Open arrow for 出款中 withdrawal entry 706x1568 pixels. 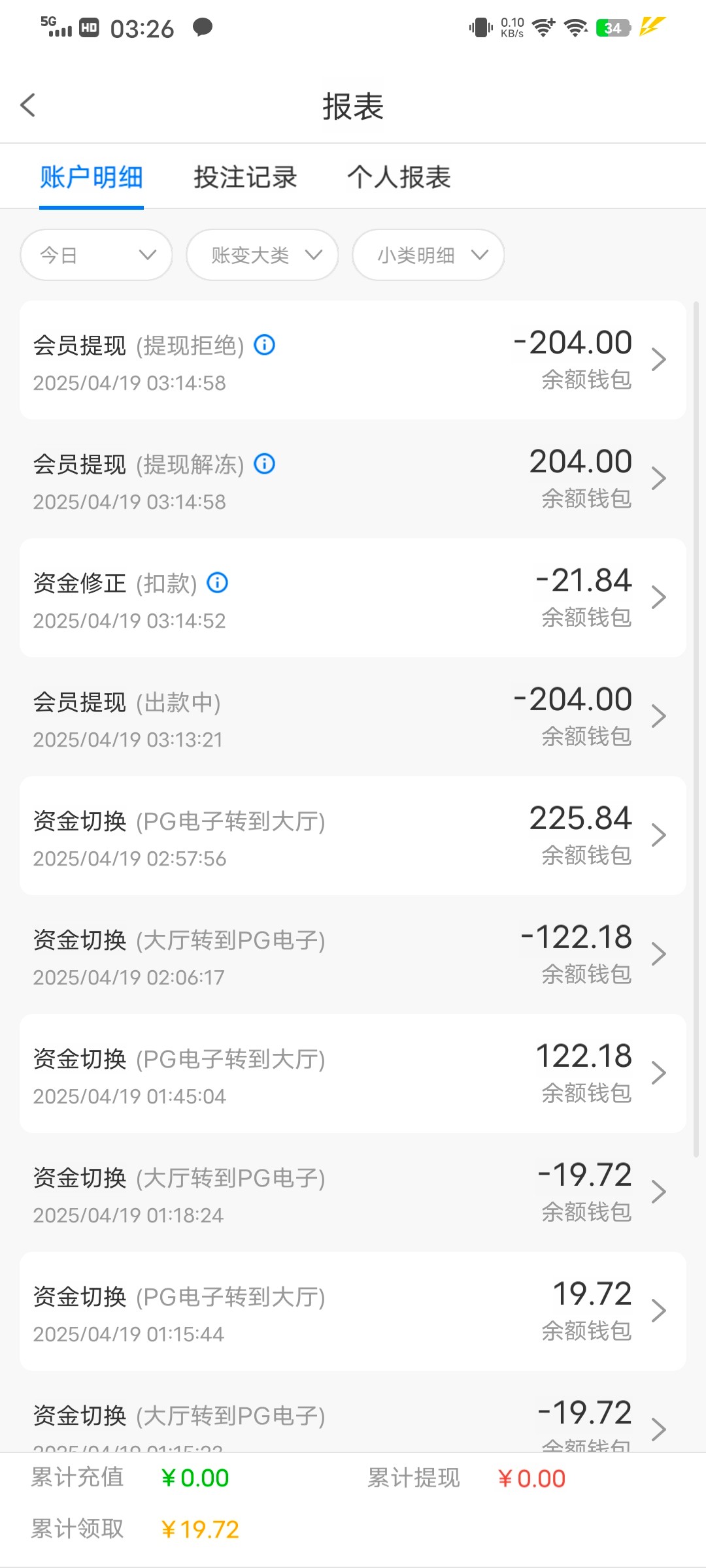(x=658, y=716)
